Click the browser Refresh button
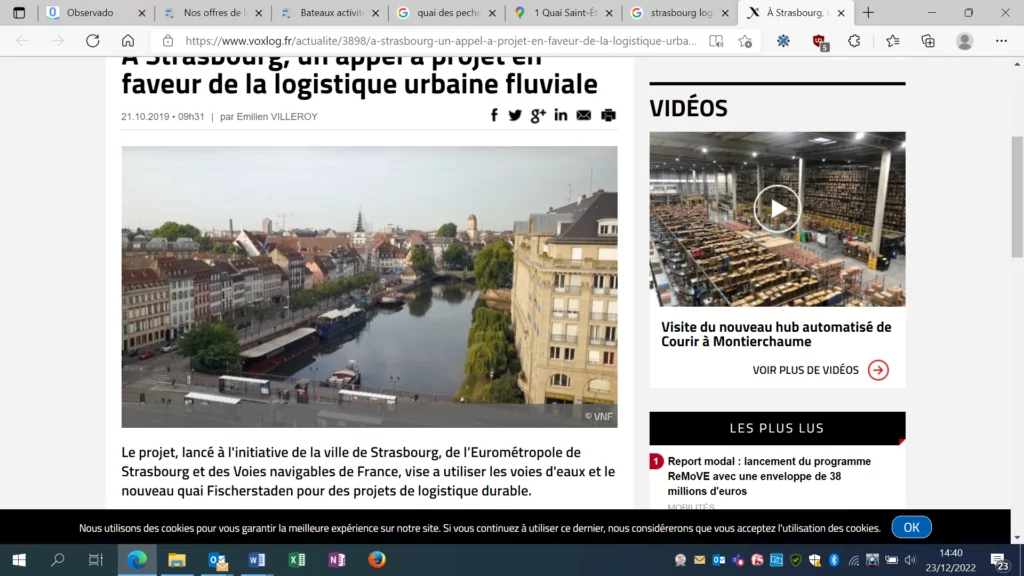 pyautogui.click(x=93, y=41)
